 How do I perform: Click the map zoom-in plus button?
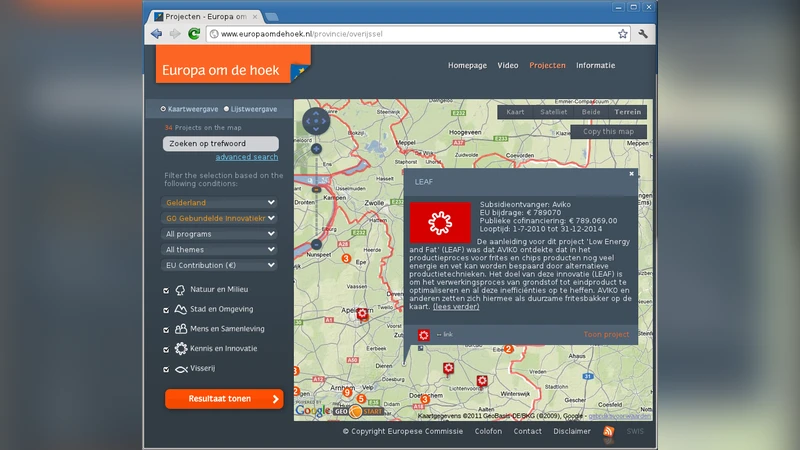[316, 149]
